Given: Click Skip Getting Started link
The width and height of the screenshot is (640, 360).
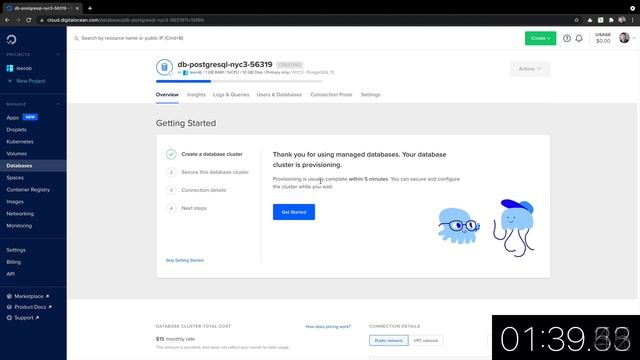Looking at the screenshot, I should pos(184,260).
